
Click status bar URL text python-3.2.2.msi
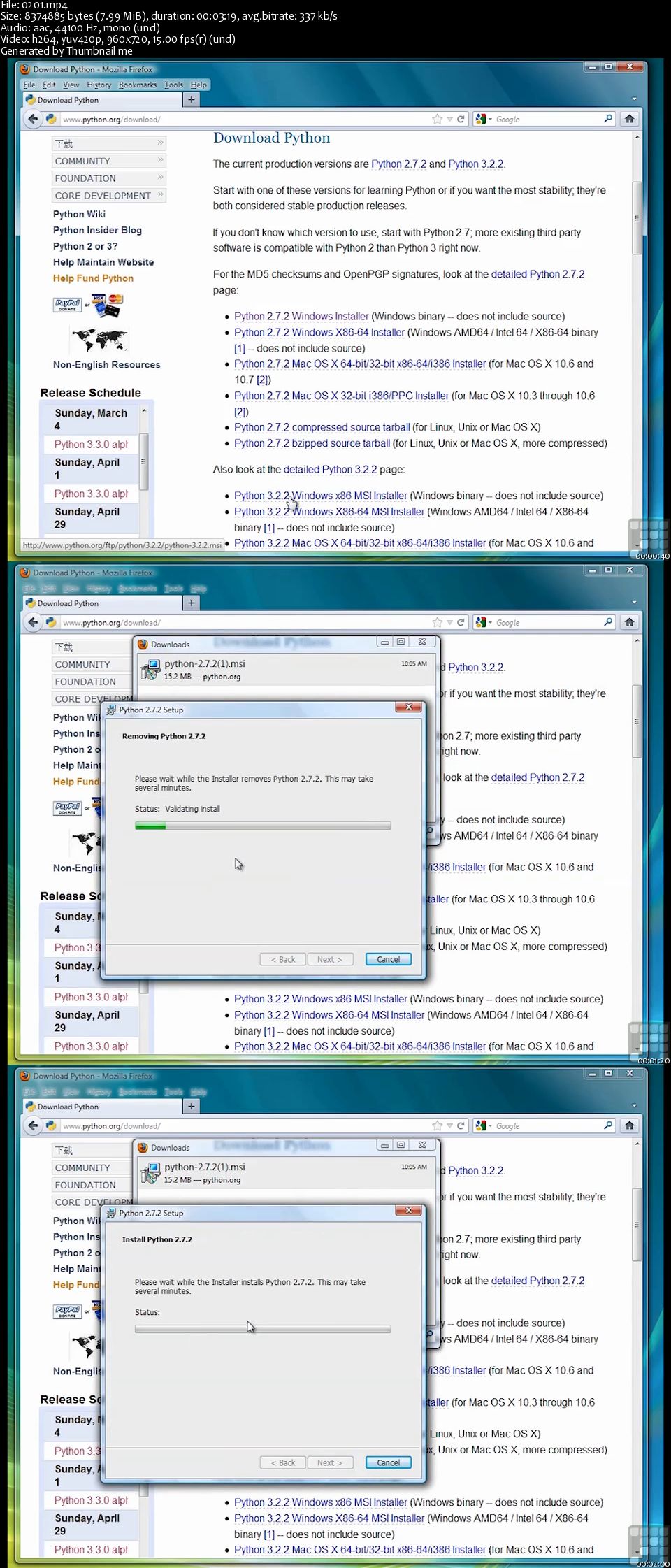point(122,545)
